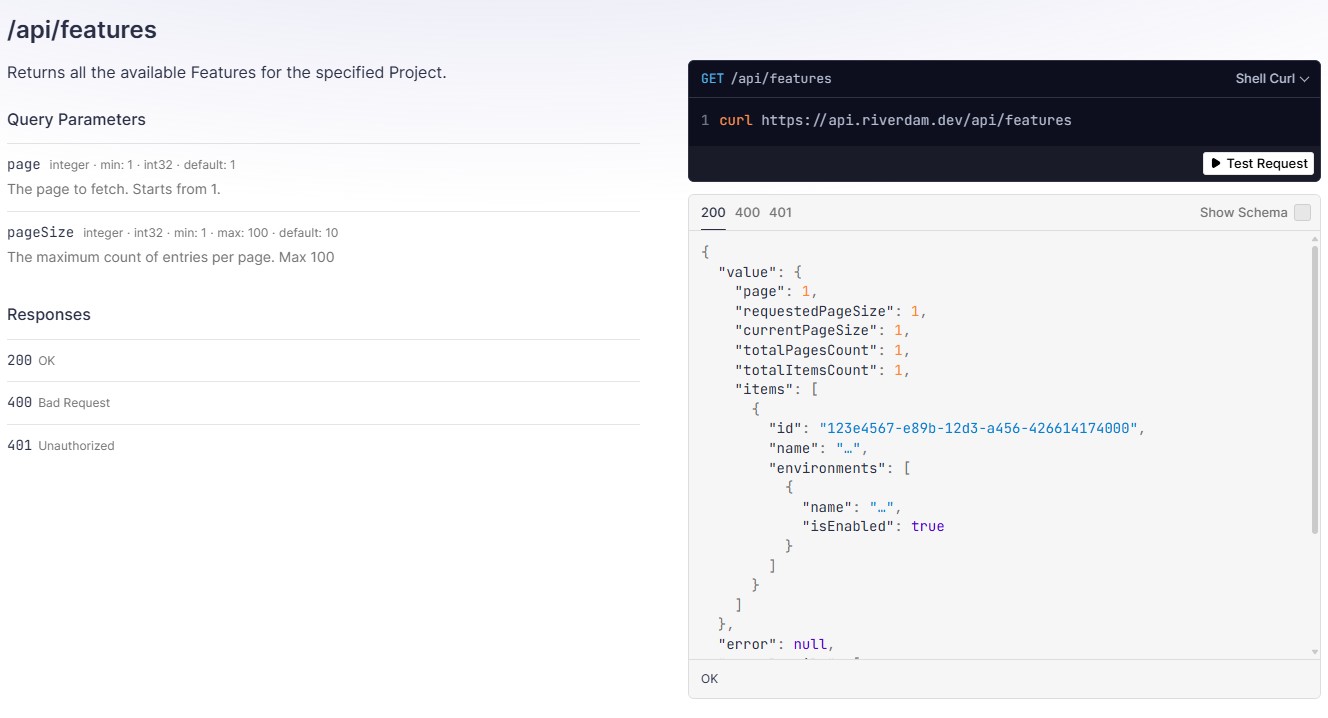Click the Query Parameters heading
1328x718 pixels.
[x=76, y=119]
